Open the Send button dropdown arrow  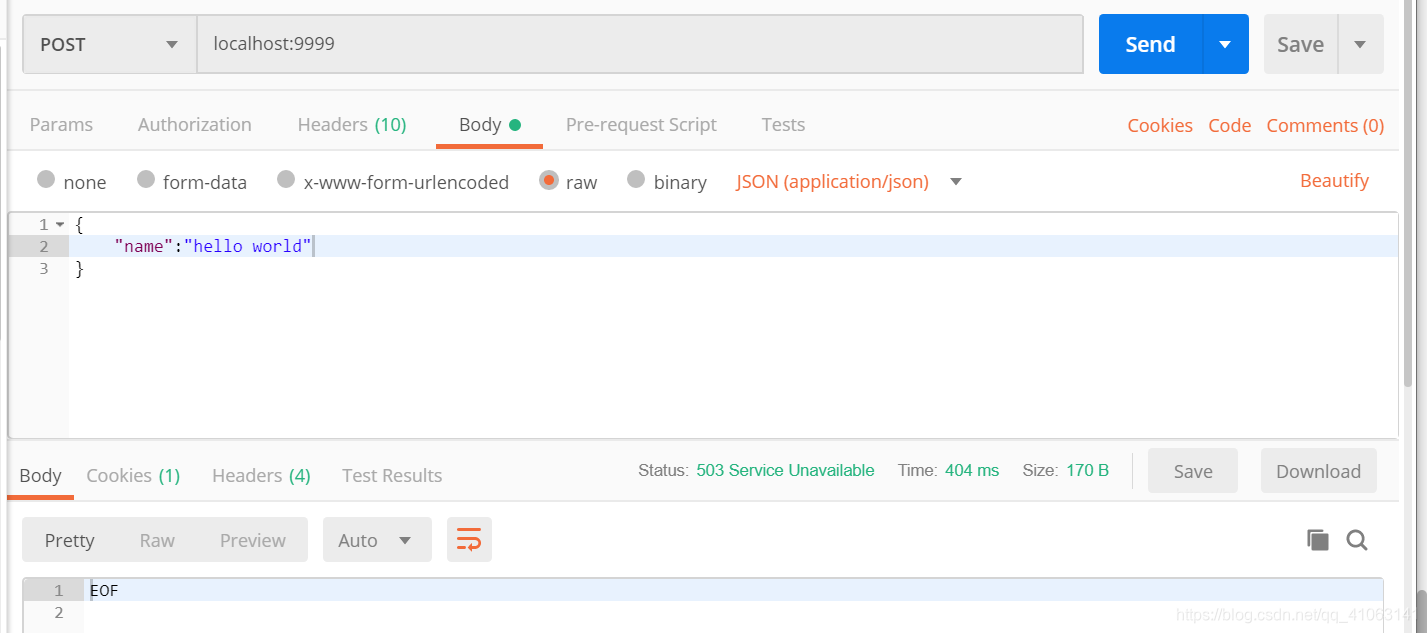[1225, 44]
